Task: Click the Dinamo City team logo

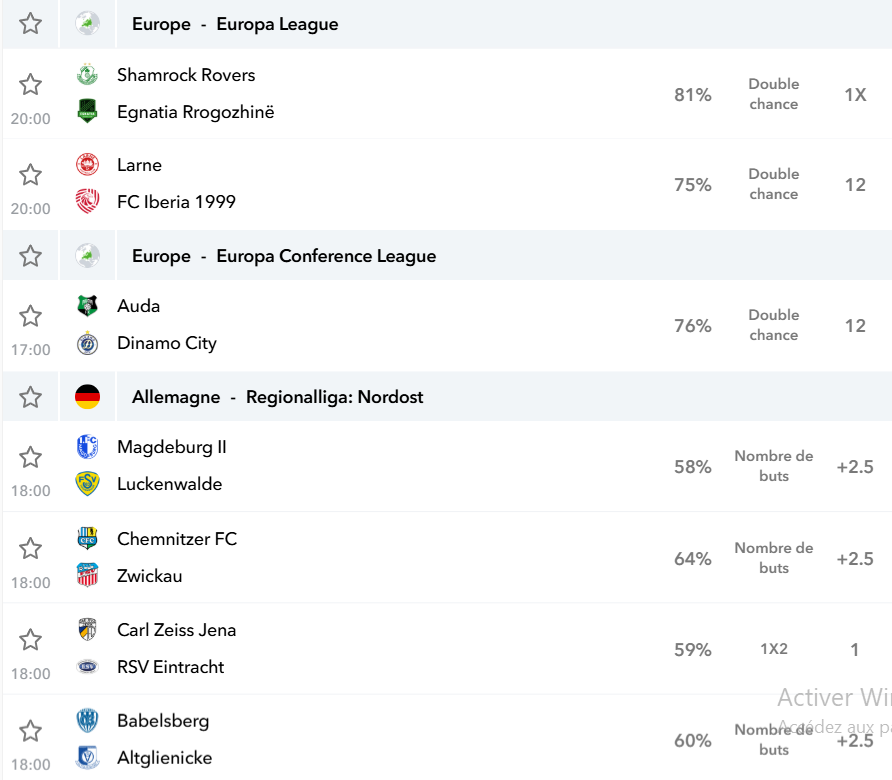Action: pos(88,343)
